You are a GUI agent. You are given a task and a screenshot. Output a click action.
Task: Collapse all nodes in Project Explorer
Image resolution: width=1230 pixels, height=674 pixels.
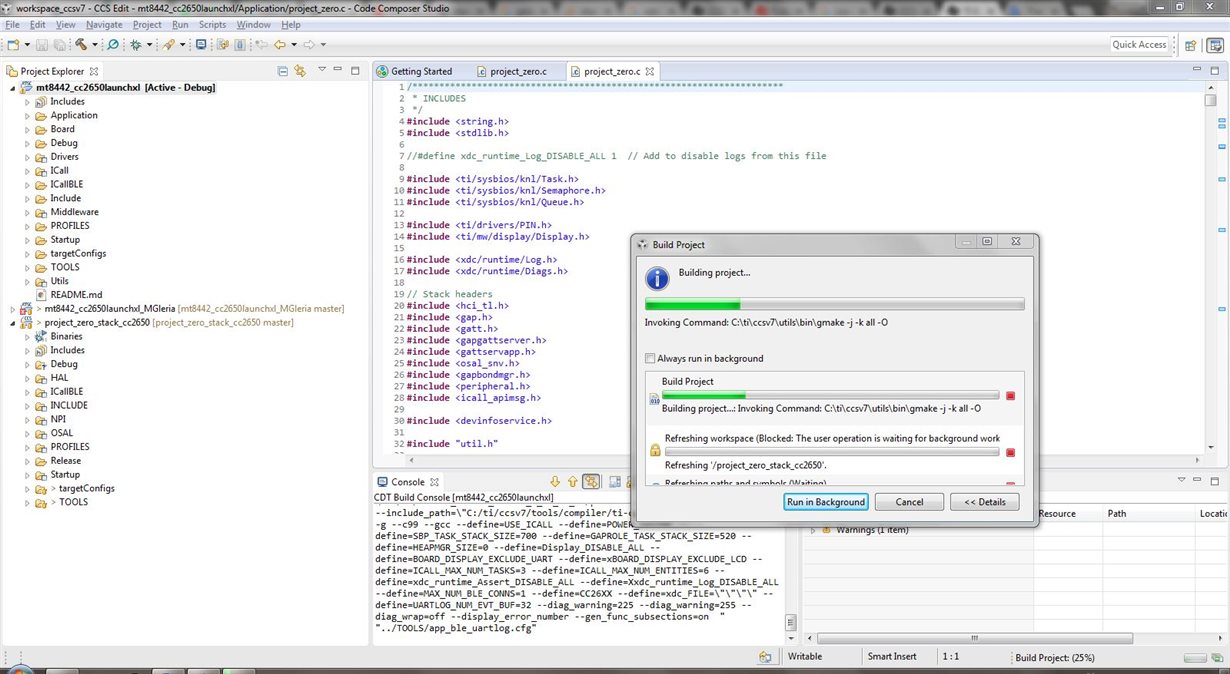tap(283, 71)
